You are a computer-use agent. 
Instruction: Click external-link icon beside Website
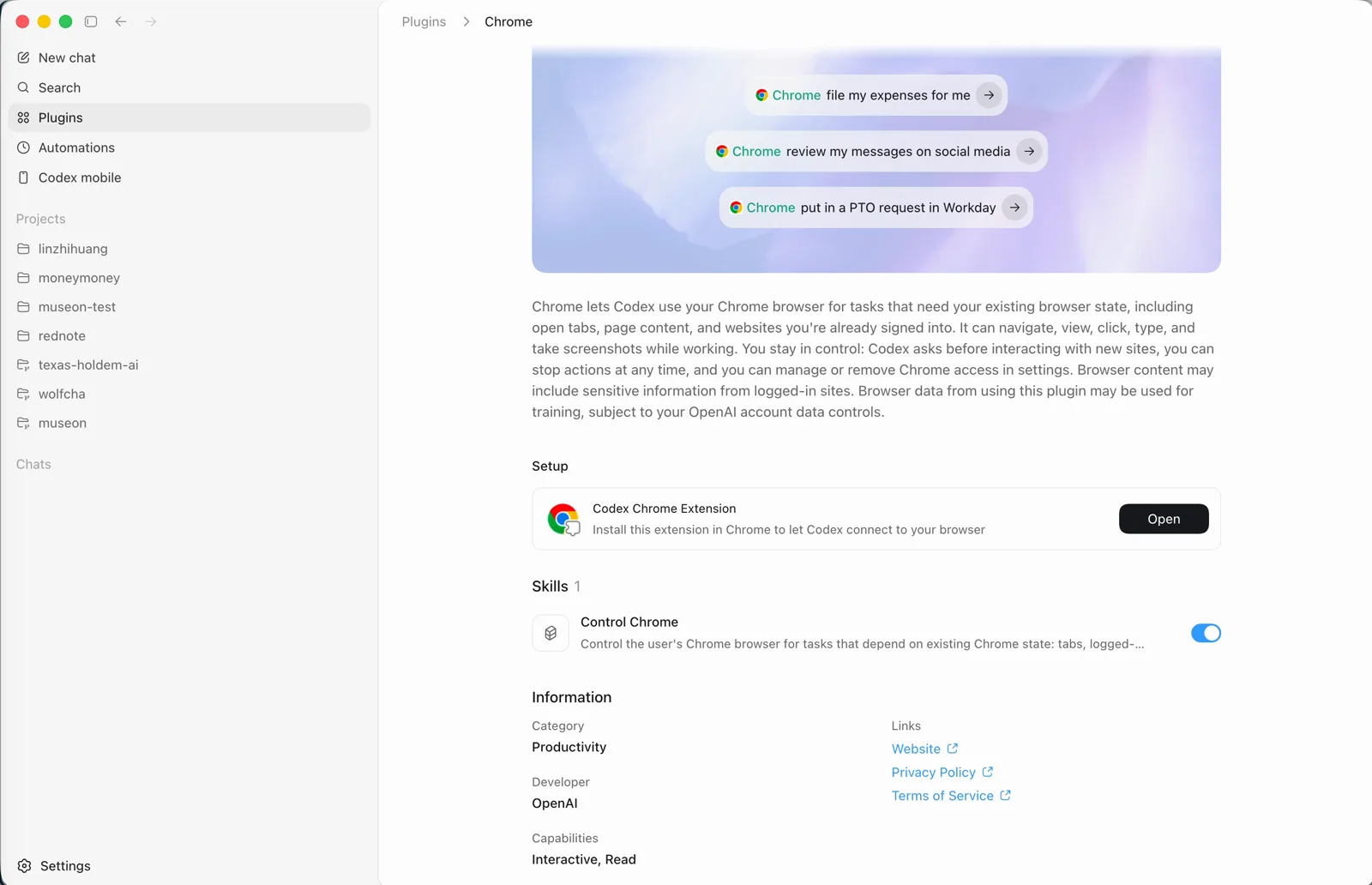pyautogui.click(x=953, y=749)
